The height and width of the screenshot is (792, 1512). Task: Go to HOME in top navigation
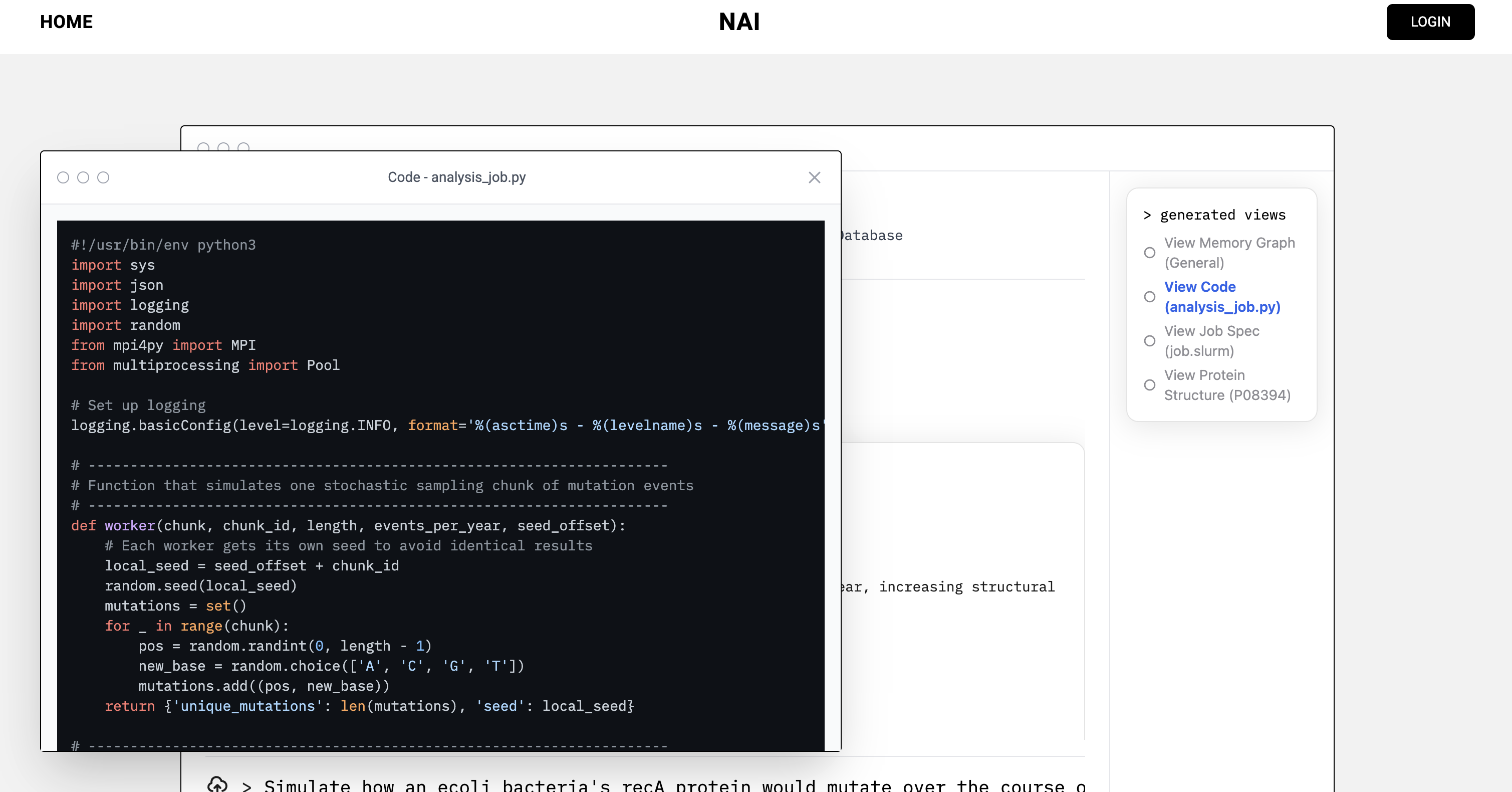[x=66, y=22]
